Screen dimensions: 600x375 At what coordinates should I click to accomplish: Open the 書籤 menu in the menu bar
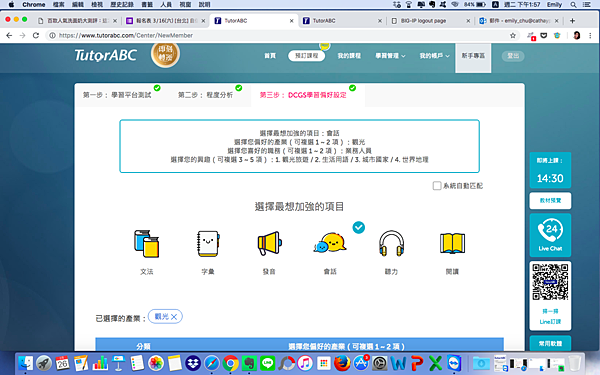point(147,5)
